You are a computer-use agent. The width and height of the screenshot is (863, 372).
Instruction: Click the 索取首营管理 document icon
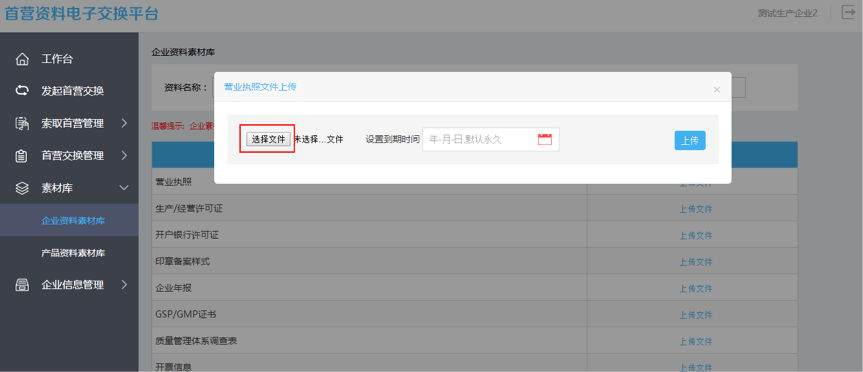pos(21,123)
